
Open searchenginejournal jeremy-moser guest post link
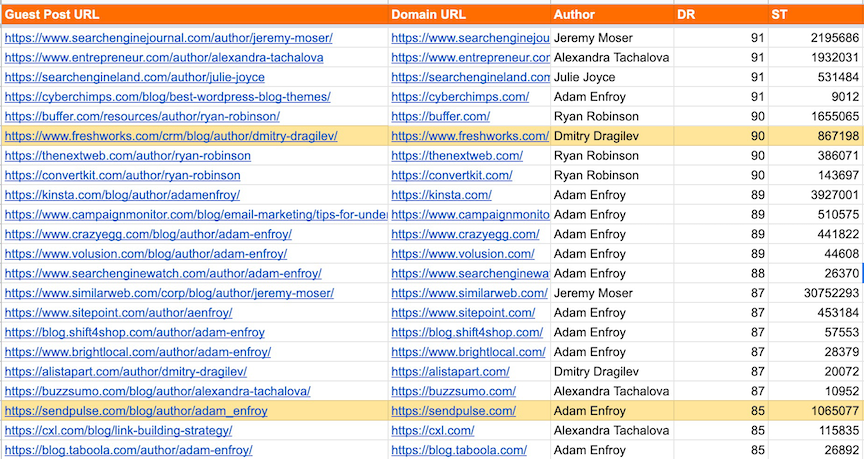(x=169, y=38)
